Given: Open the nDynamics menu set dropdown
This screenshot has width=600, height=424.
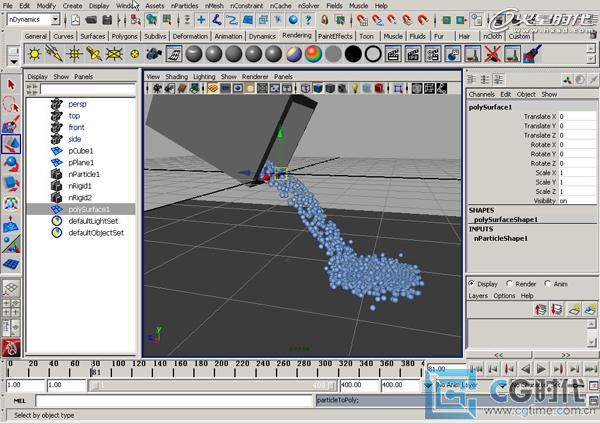Looking at the screenshot, I should click(34, 19).
